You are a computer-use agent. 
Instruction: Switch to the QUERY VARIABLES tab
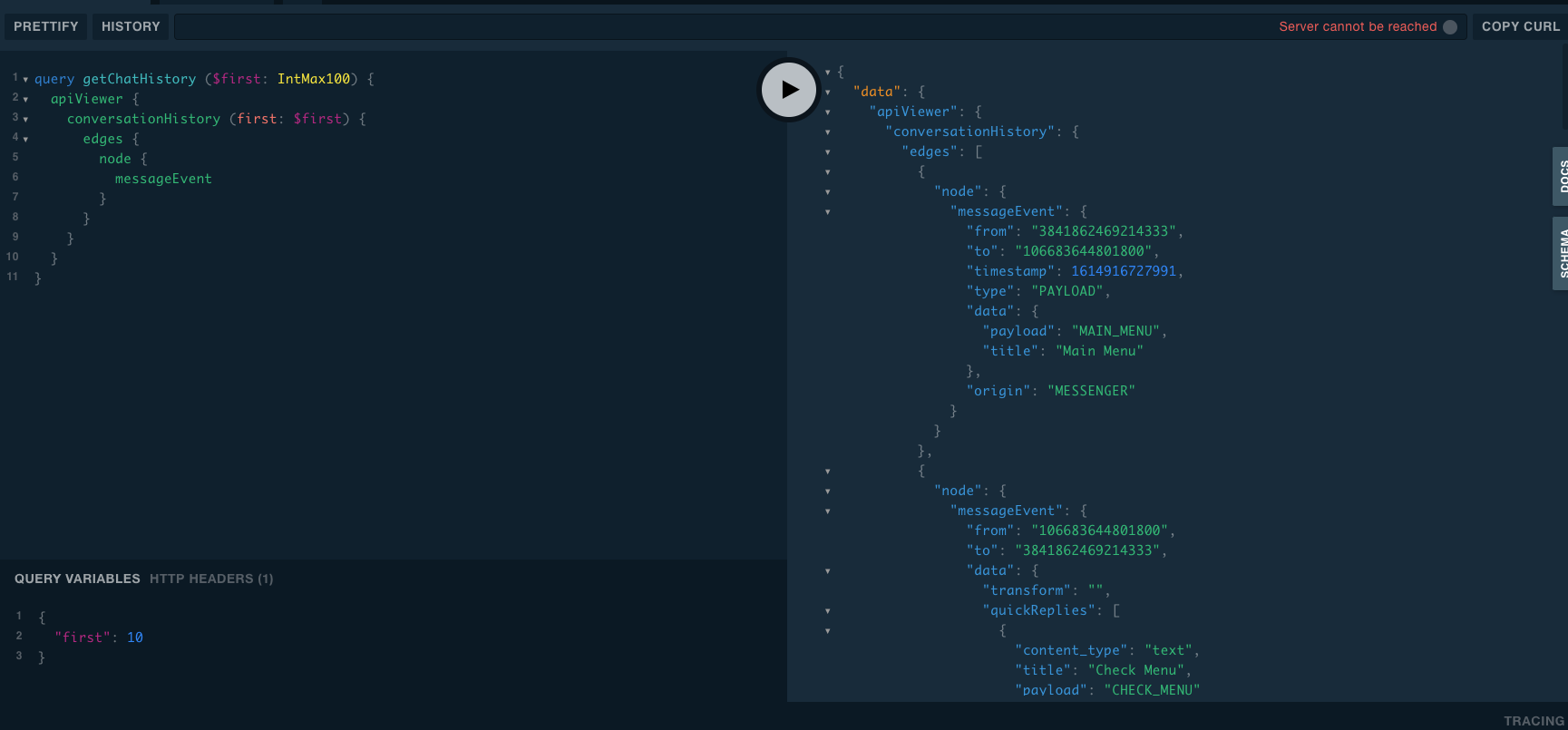pos(77,579)
